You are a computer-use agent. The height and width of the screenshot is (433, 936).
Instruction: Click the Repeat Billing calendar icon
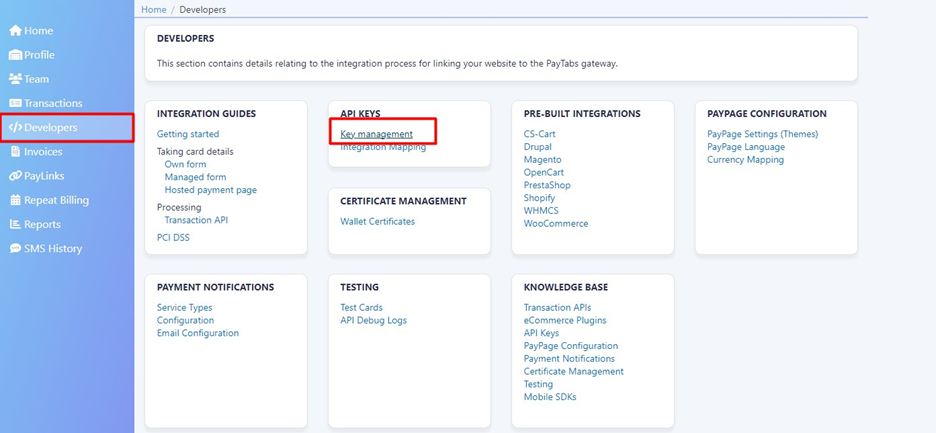coord(15,200)
